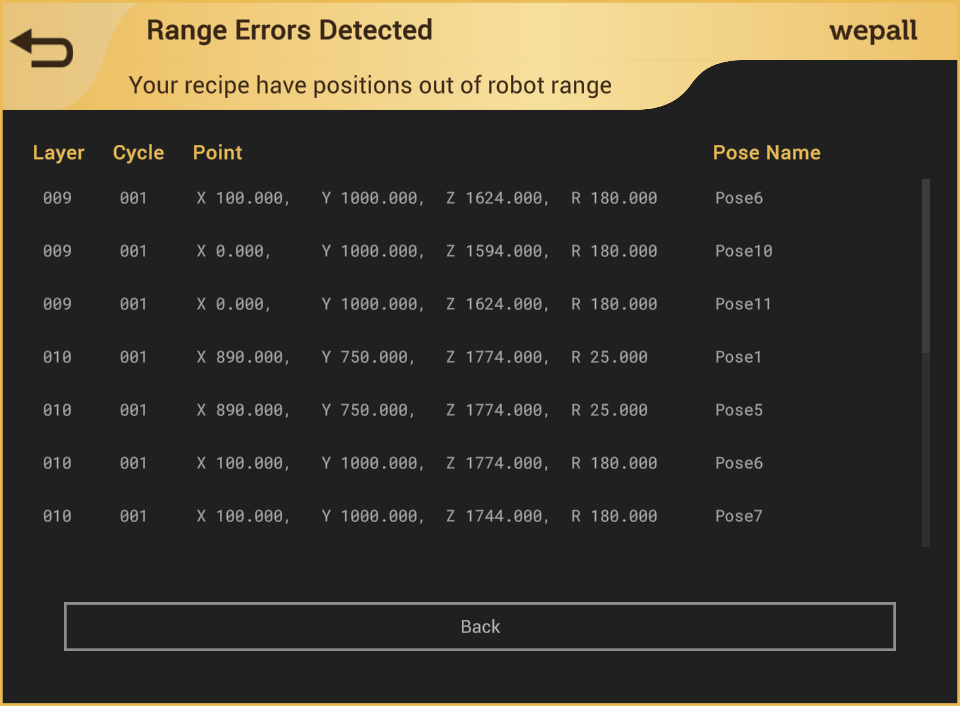Image resolution: width=960 pixels, height=706 pixels.
Task: Select the Pose10 error row
Action: 743,251
